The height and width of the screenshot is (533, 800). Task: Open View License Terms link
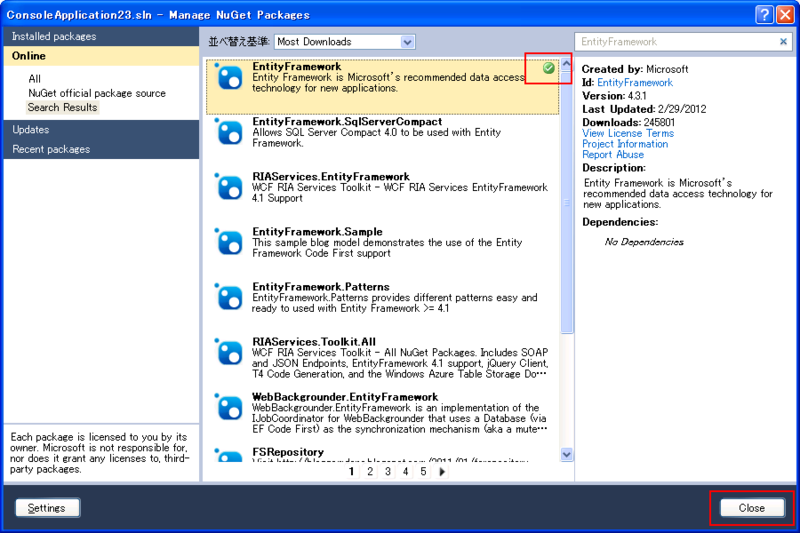(628, 133)
